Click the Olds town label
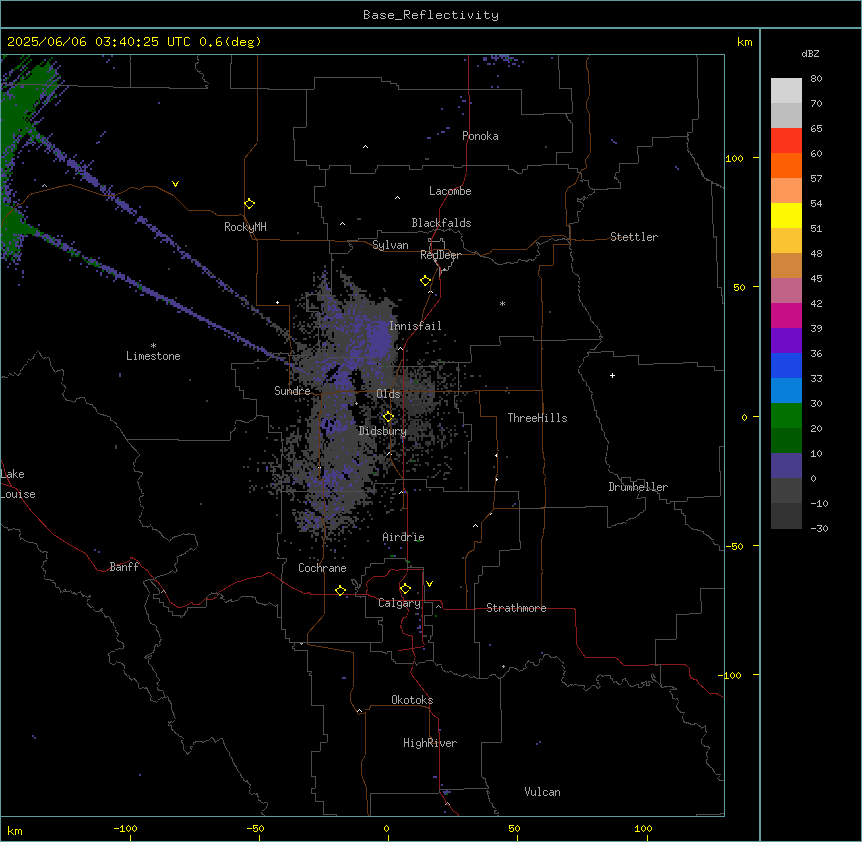This screenshot has height=842, width=862. point(388,394)
